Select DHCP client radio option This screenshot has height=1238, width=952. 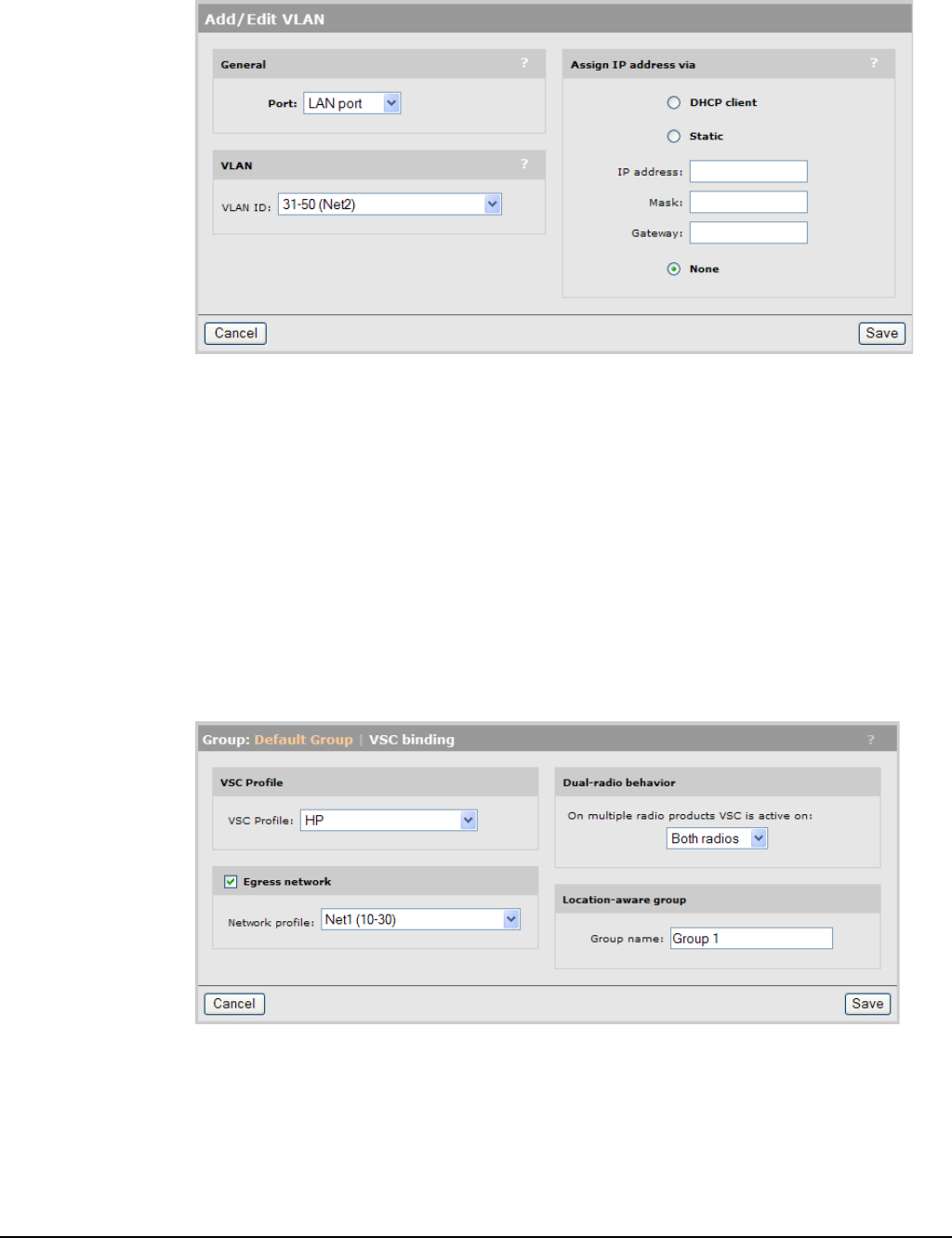(x=674, y=103)
